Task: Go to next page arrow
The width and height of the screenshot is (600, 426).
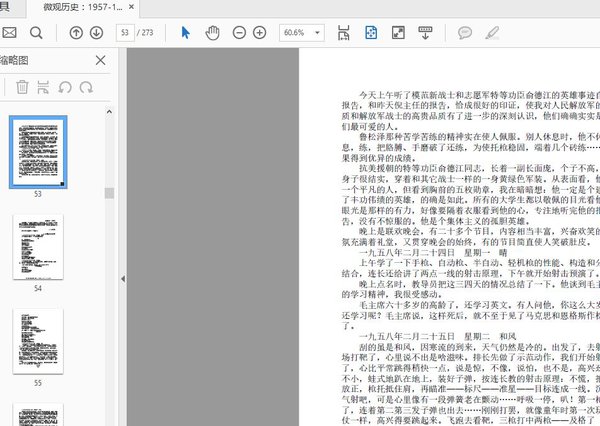Action: 96,33
